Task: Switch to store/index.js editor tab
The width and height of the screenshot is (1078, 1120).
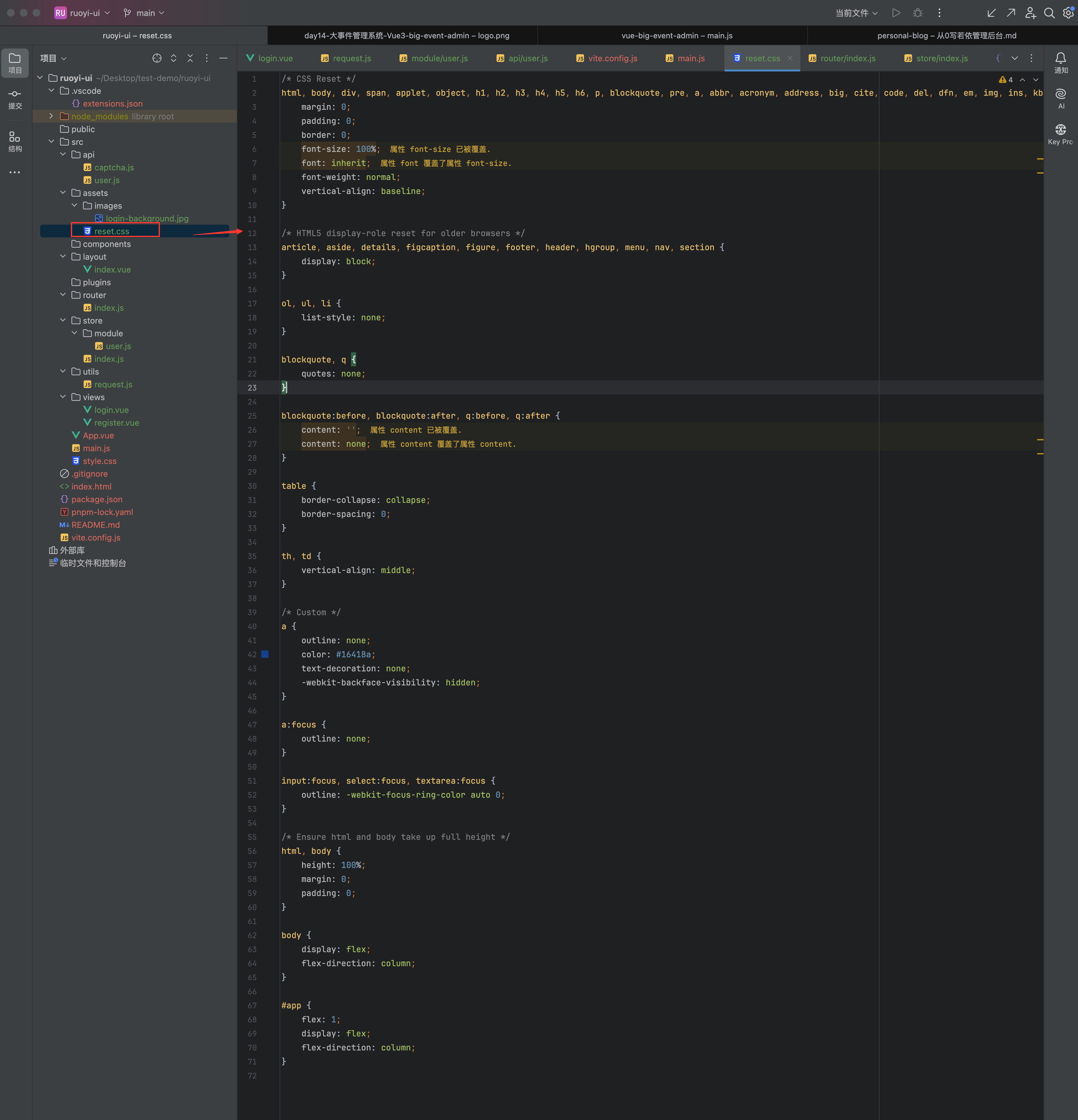Action: point(936,58)
